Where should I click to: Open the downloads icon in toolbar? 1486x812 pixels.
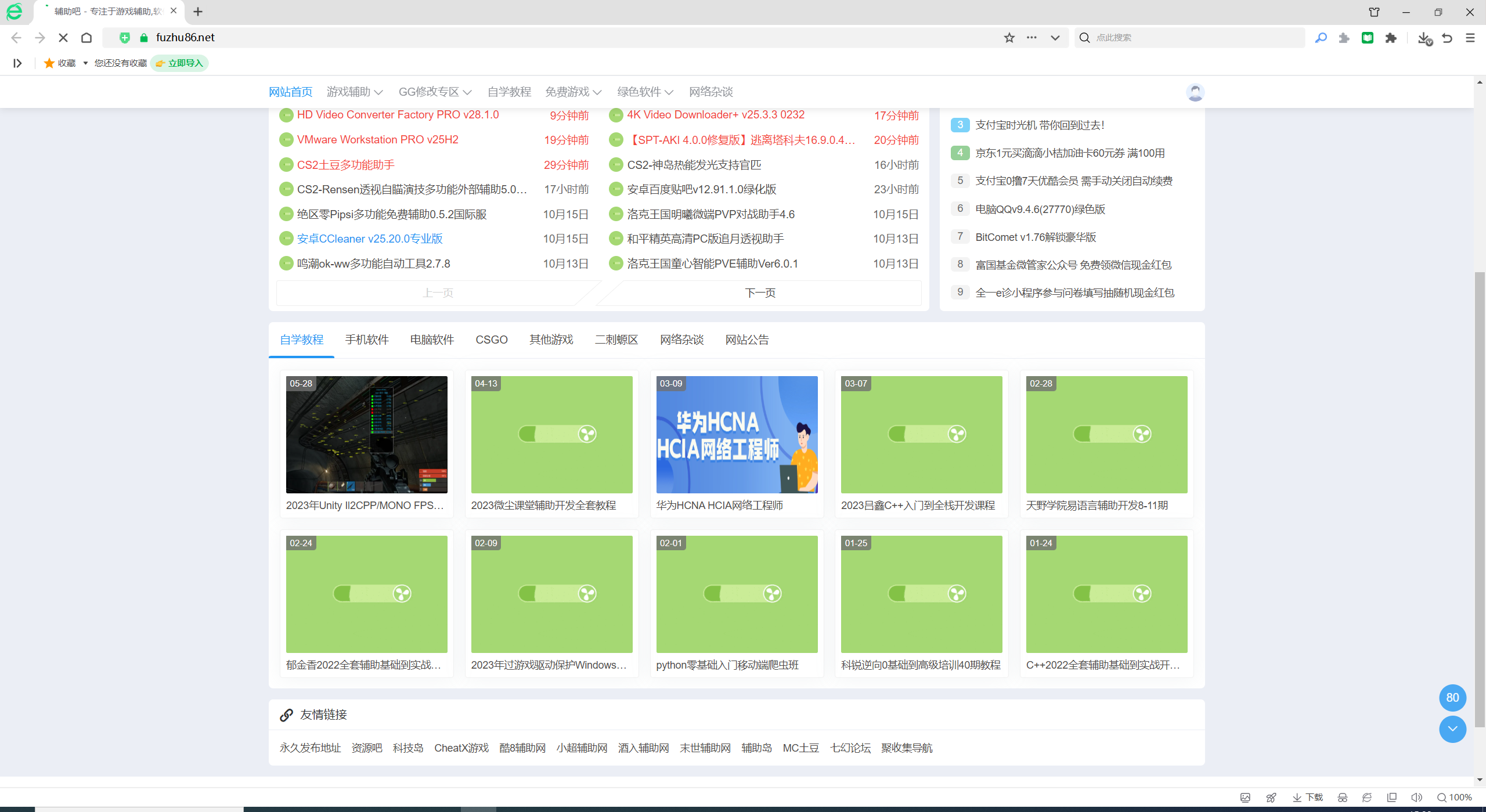coord(1424,38)
